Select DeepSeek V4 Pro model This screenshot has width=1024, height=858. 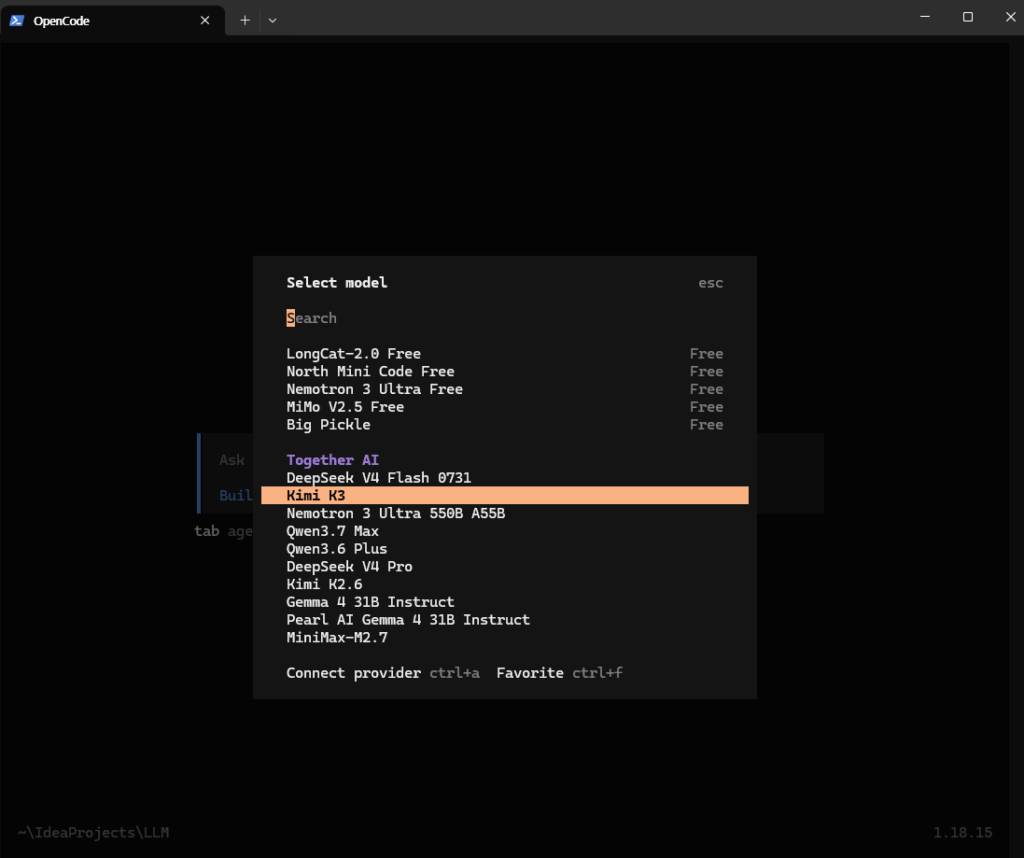click(504, 566)
